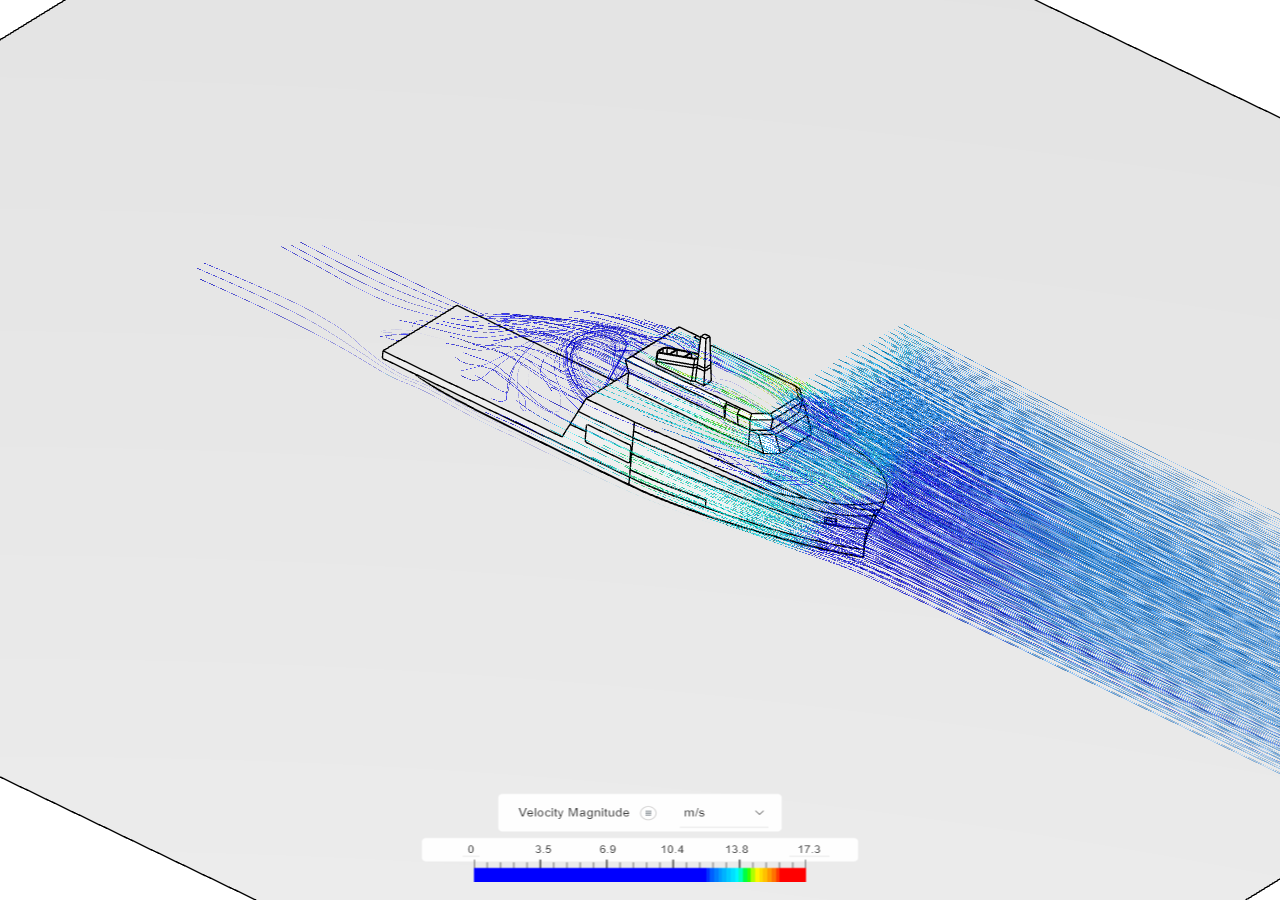
Task: Open the Velocity Magnitude field selector
Action: pos(575,813)
